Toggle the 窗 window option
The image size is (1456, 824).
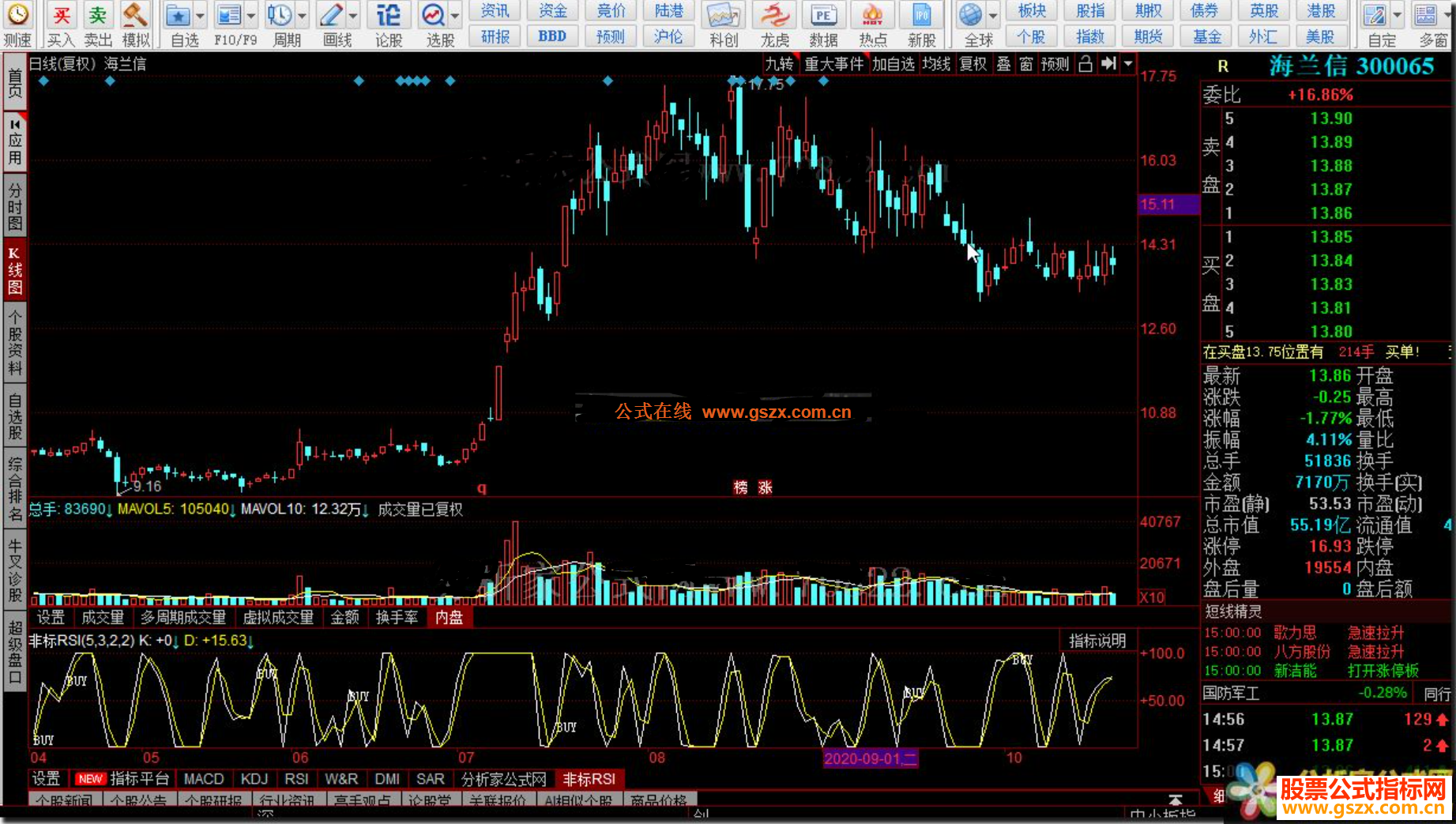coord(1026,64)
